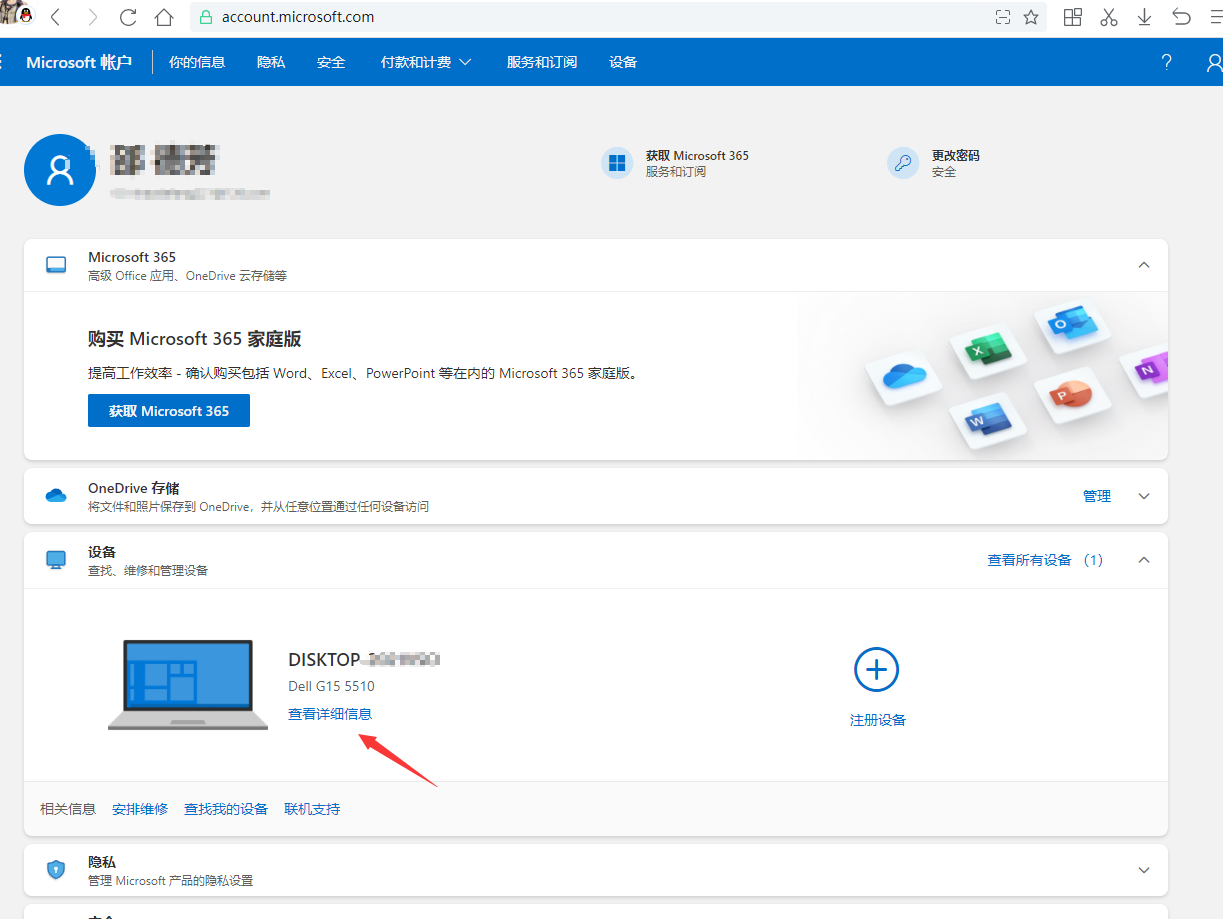Open the help question mark icon
The image size is (1223, 919).
tap(1166, 62)
